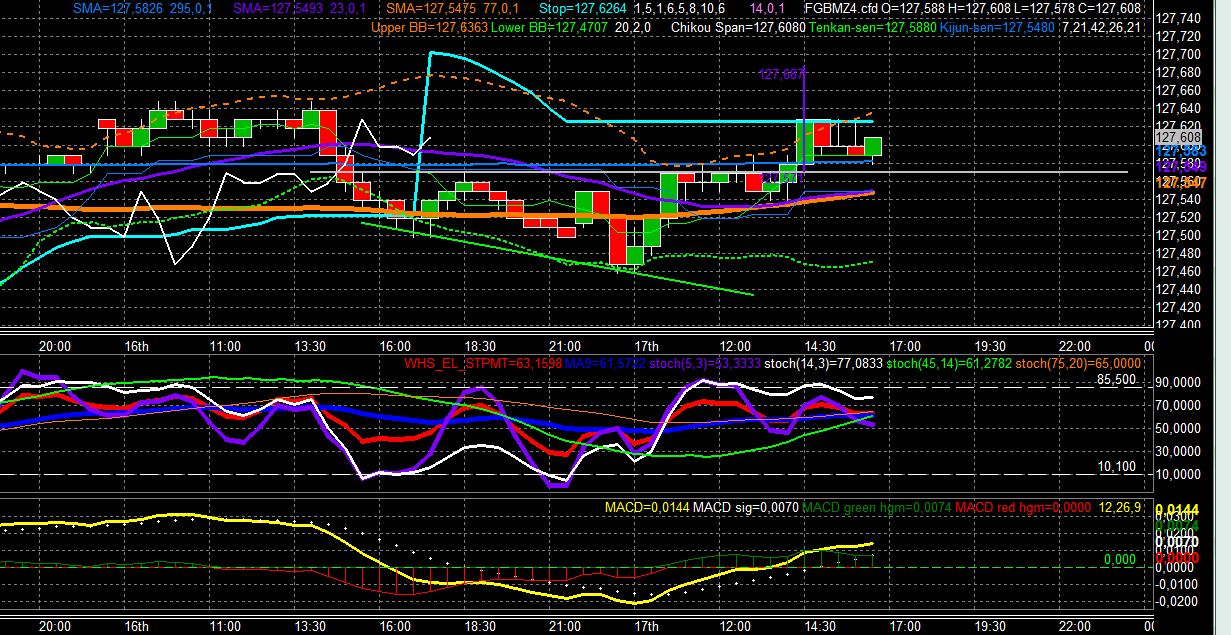Click the 85,500 overbought level label
1231x635 pixels.
1116,380
